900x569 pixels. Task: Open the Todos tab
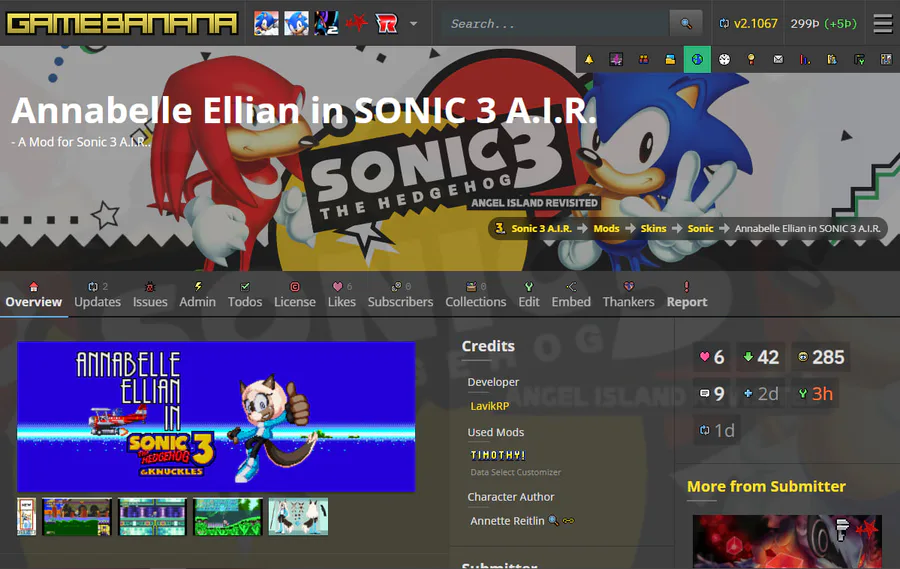[x=245, y=295]
